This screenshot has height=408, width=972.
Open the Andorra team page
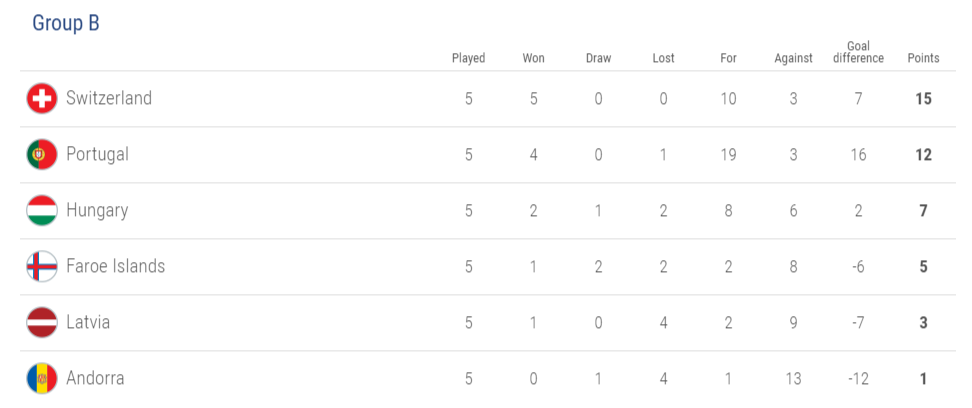(95, 378)
